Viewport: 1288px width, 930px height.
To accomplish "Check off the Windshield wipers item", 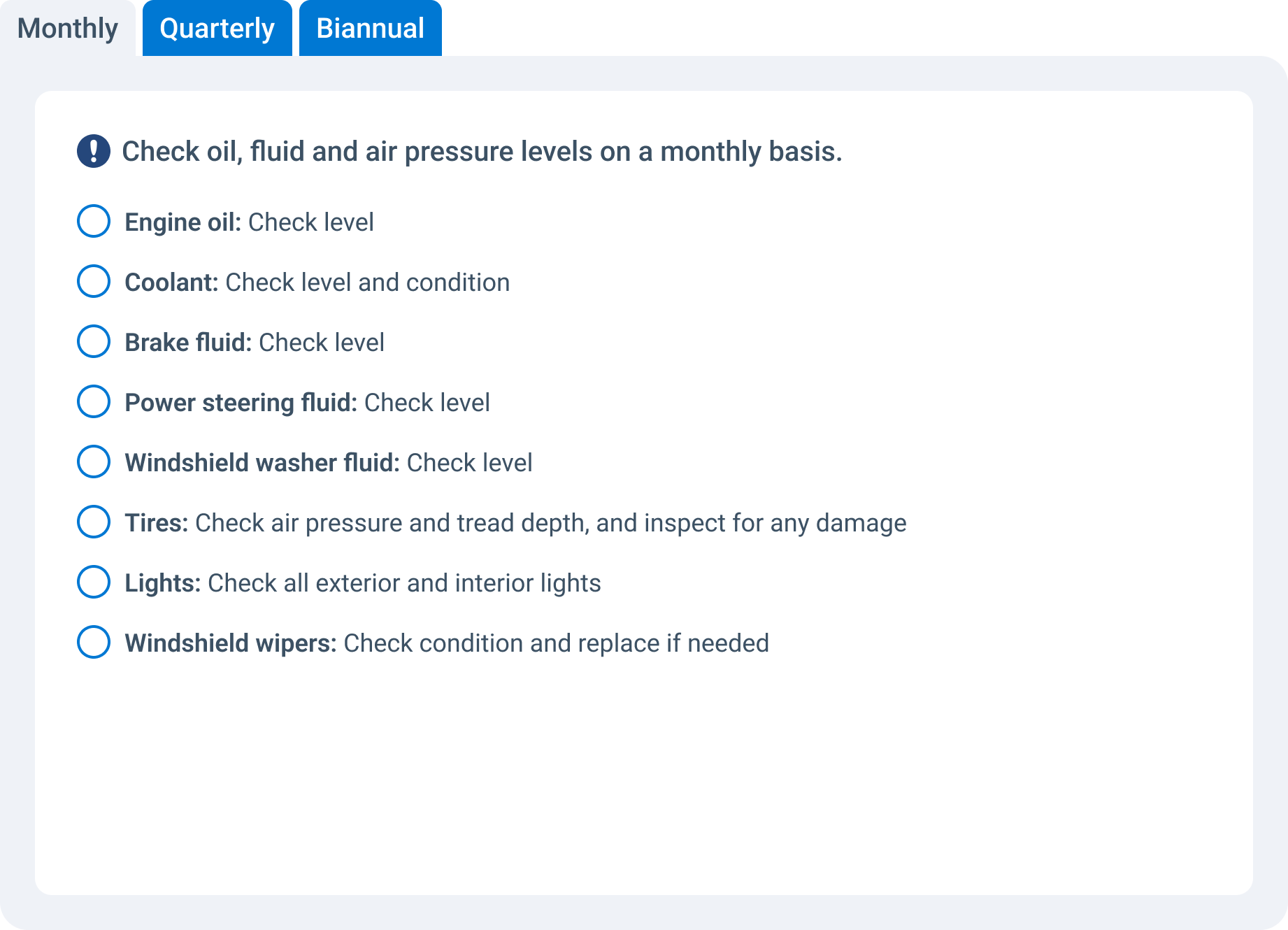I will 93,643.
